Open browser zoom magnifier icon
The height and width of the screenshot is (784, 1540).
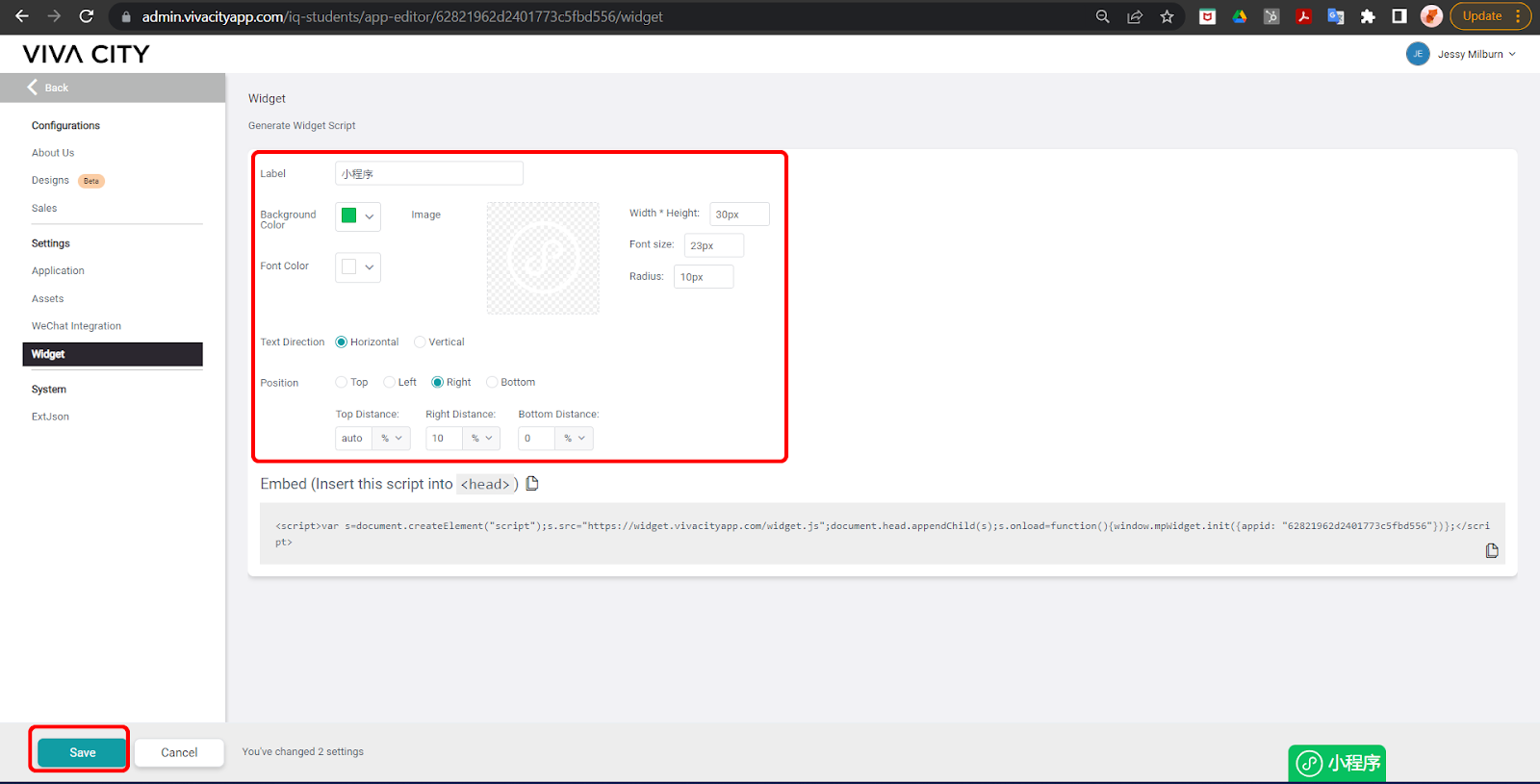click(1103, 16)
